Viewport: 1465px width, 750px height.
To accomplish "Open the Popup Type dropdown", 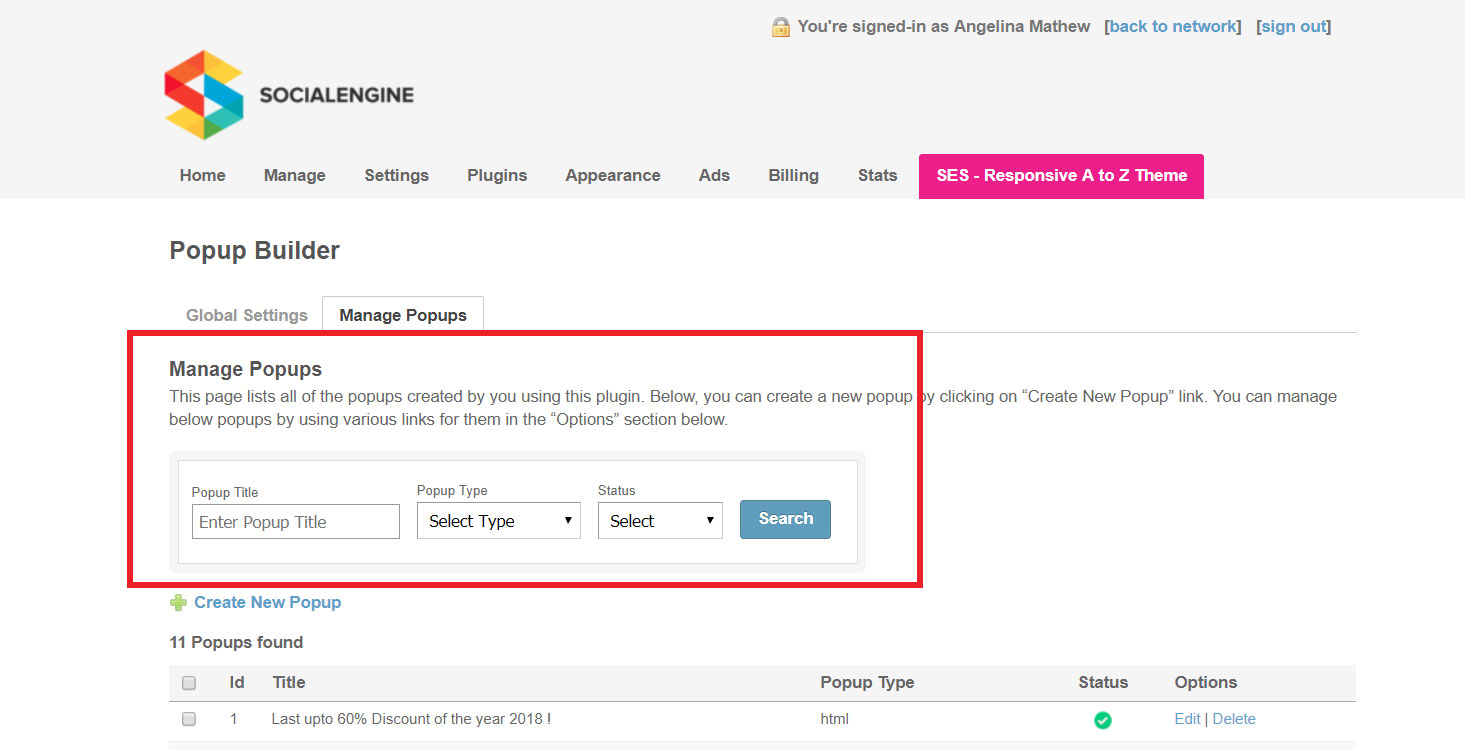I will [x=498, y=520].
